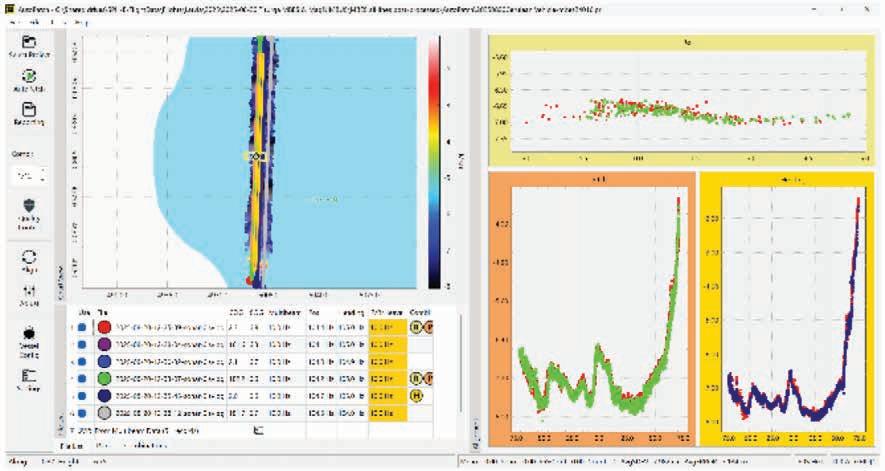Open the Adjust sliders icon in the sidebar
Viewport: 885px width, 471px height.
[29, 291]
